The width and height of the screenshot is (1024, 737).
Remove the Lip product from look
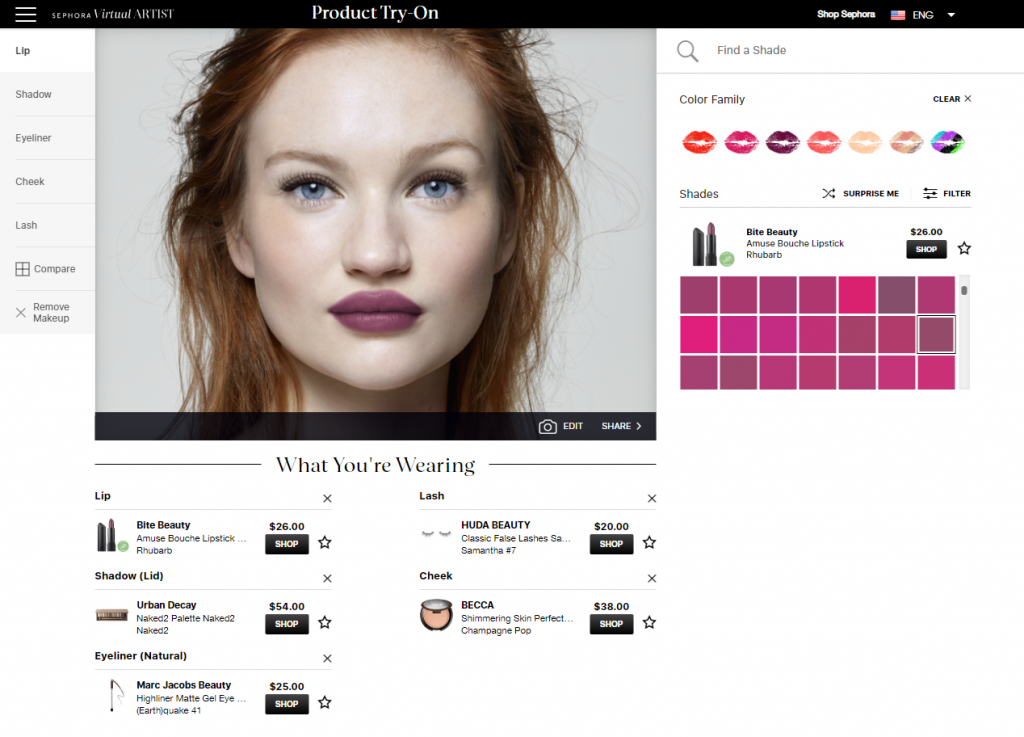pos(327,499)
